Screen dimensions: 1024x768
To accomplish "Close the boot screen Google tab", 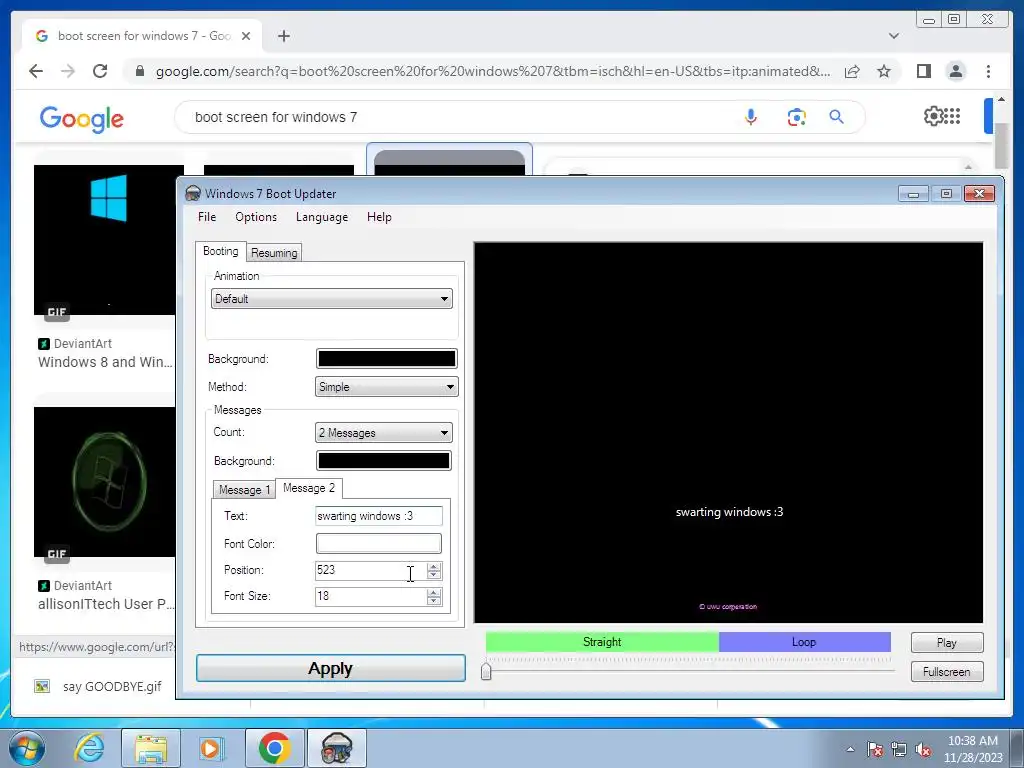I will pos(246,36).
